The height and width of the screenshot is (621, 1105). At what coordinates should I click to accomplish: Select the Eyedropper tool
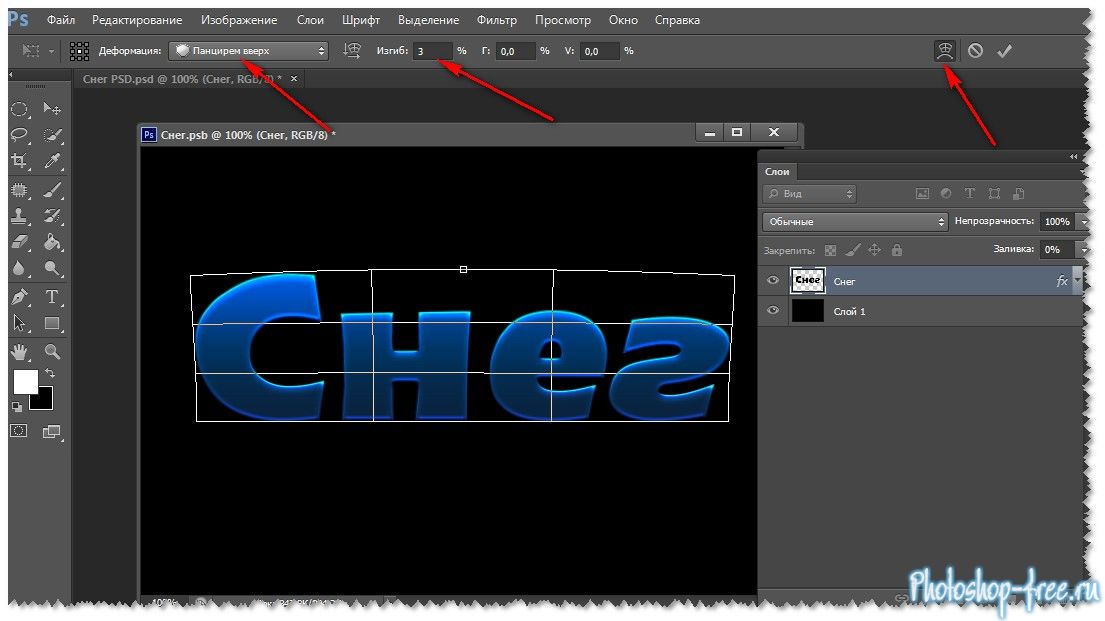[53, 161]
